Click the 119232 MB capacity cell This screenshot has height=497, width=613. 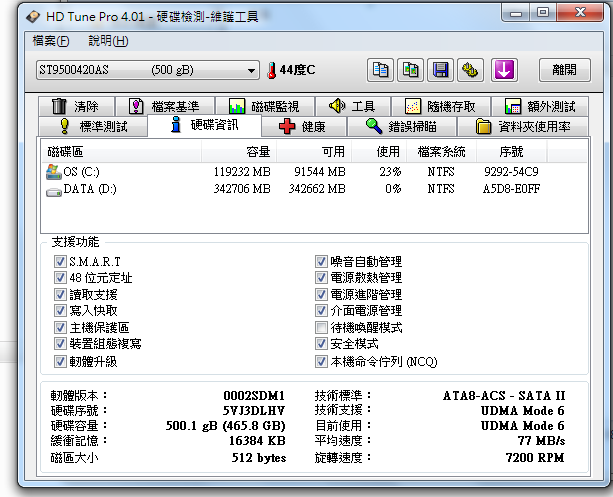242,172
